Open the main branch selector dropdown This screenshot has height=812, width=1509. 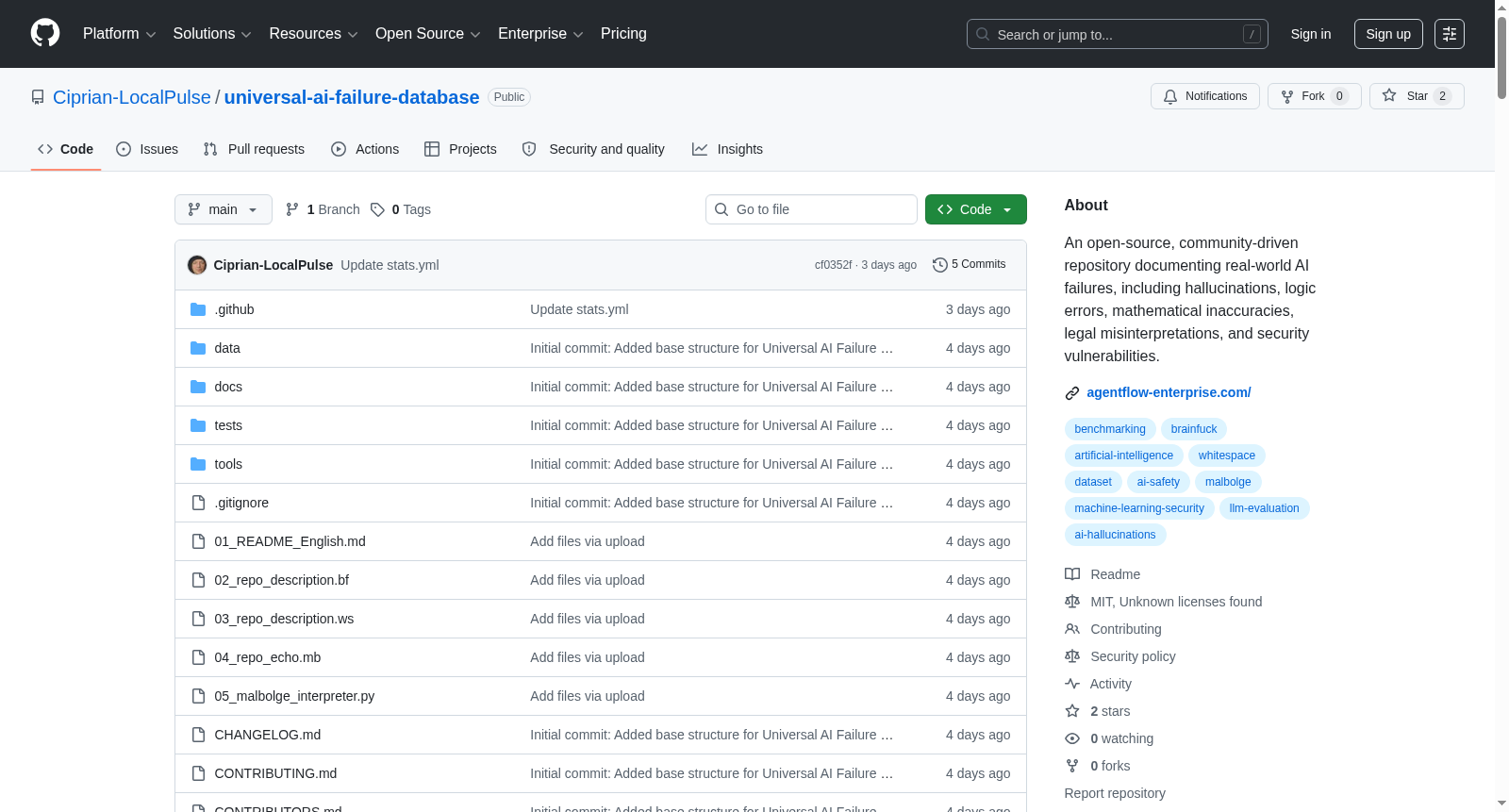224,209
